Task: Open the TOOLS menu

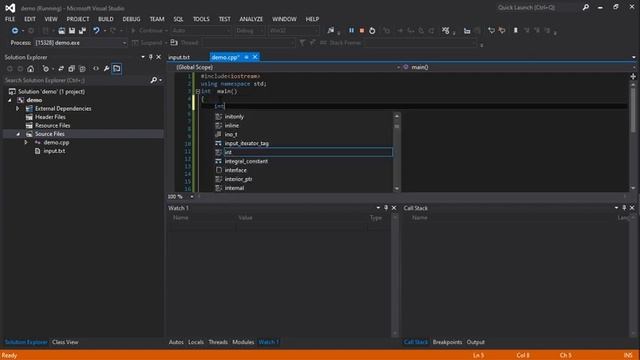Action: (x=201, y=19)
